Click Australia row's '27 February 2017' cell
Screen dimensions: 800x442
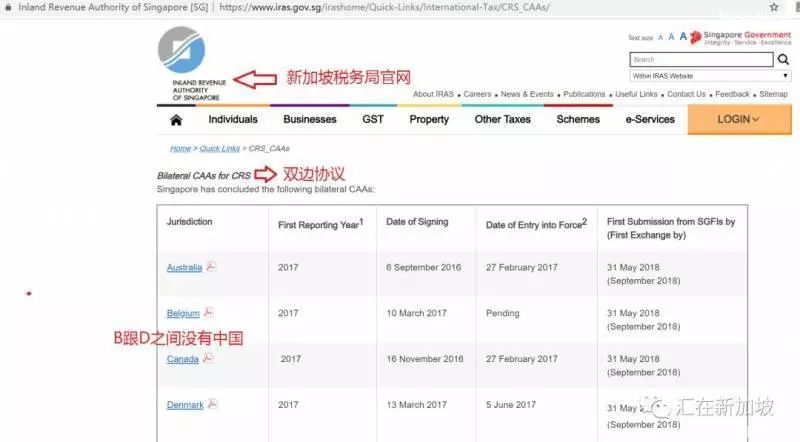(x=521, y=267)
